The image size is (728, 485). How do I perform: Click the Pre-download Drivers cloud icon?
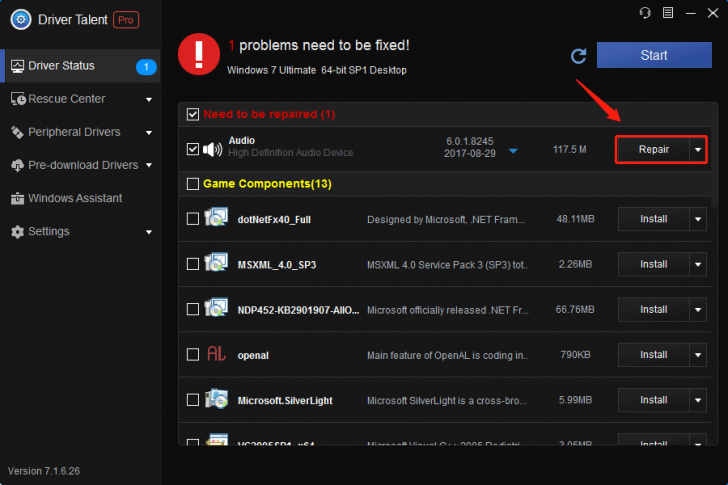pos(17,165)
